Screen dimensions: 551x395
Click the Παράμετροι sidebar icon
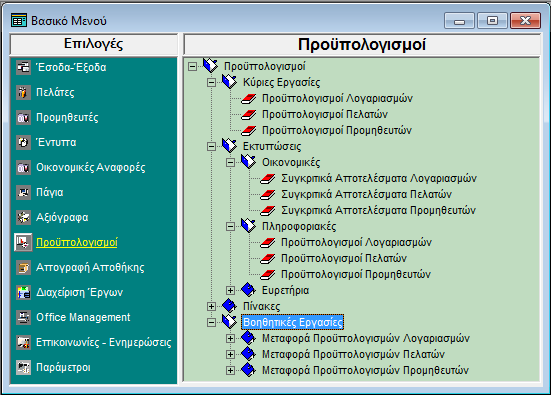[x=23, y=367]
